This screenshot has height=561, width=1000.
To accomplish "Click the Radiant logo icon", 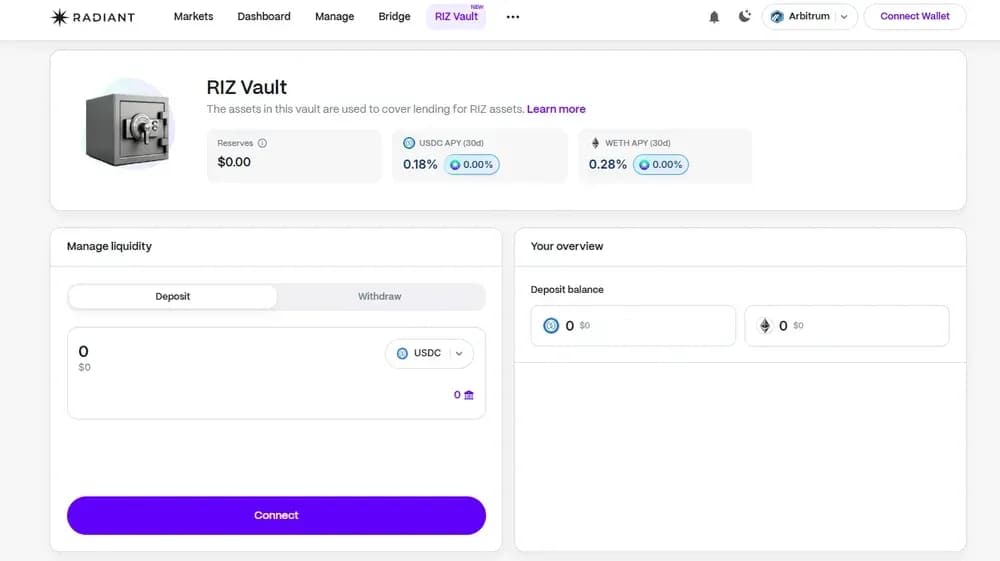I will 59,17.
